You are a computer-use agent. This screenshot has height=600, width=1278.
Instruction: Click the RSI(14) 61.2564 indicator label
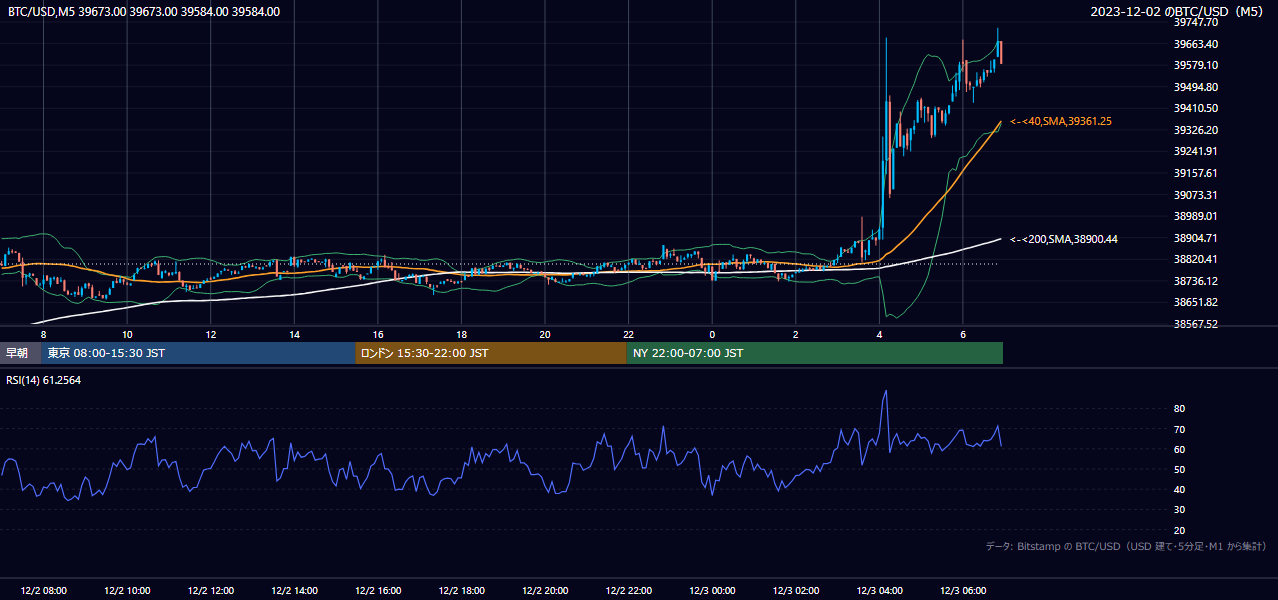(44, 381)
